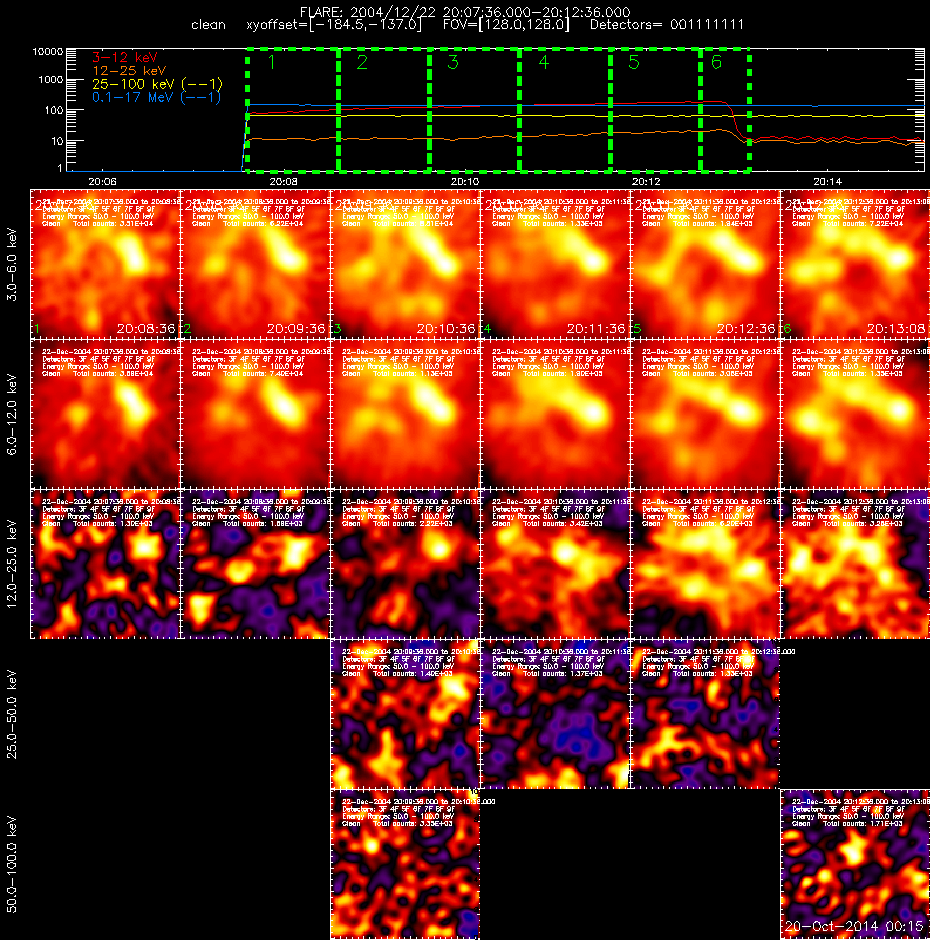Select the 6.0-12.0 keV image for interval 6
The height and width of the screenshot is (940, 930).
pos(855,414)
